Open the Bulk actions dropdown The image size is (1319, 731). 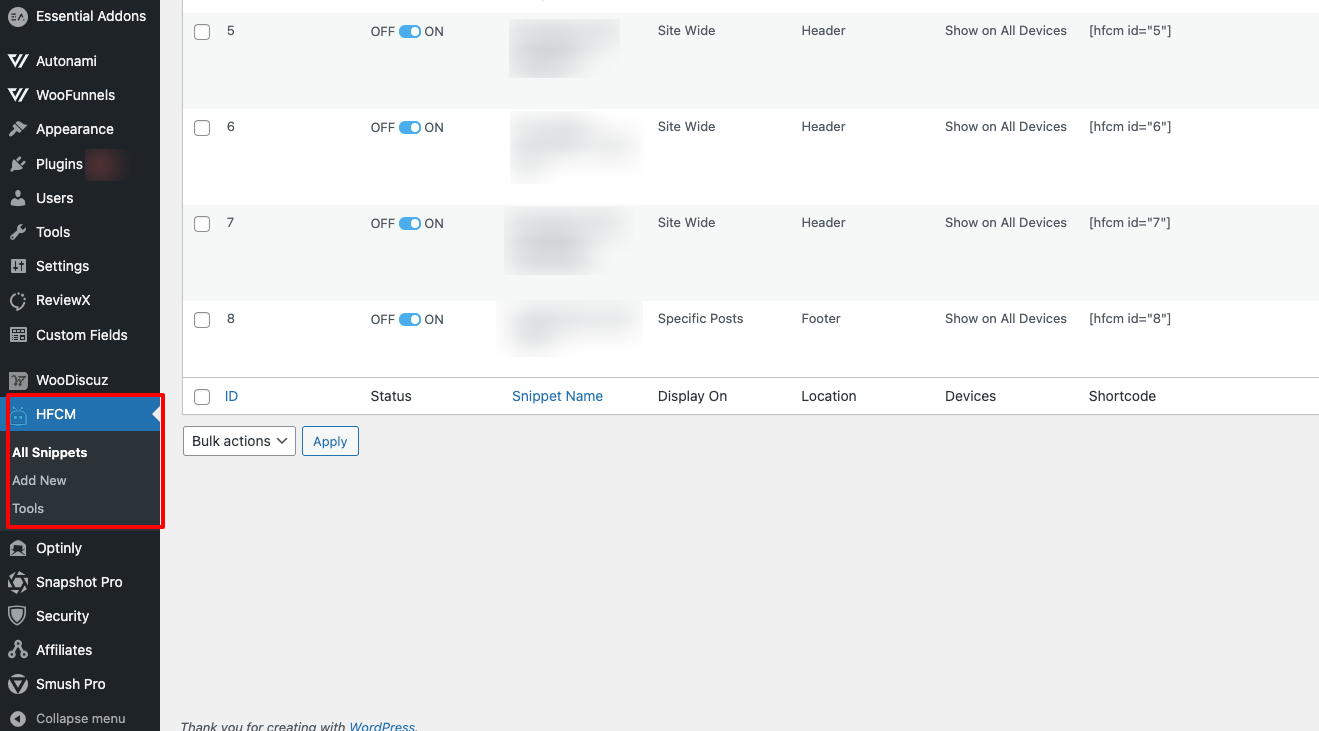(238, 441)
